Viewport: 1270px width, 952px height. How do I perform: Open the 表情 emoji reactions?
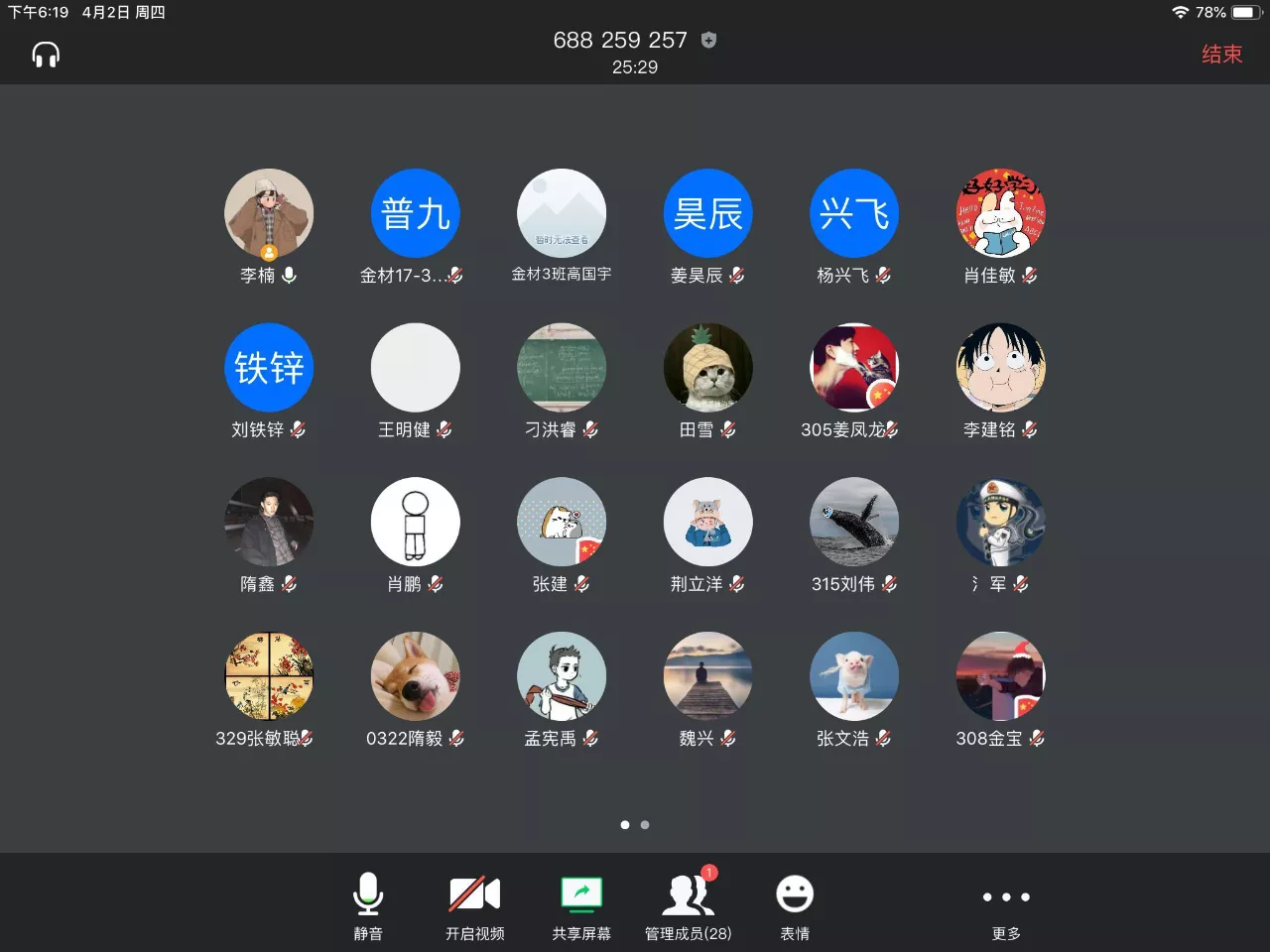(x=795, y=906)
